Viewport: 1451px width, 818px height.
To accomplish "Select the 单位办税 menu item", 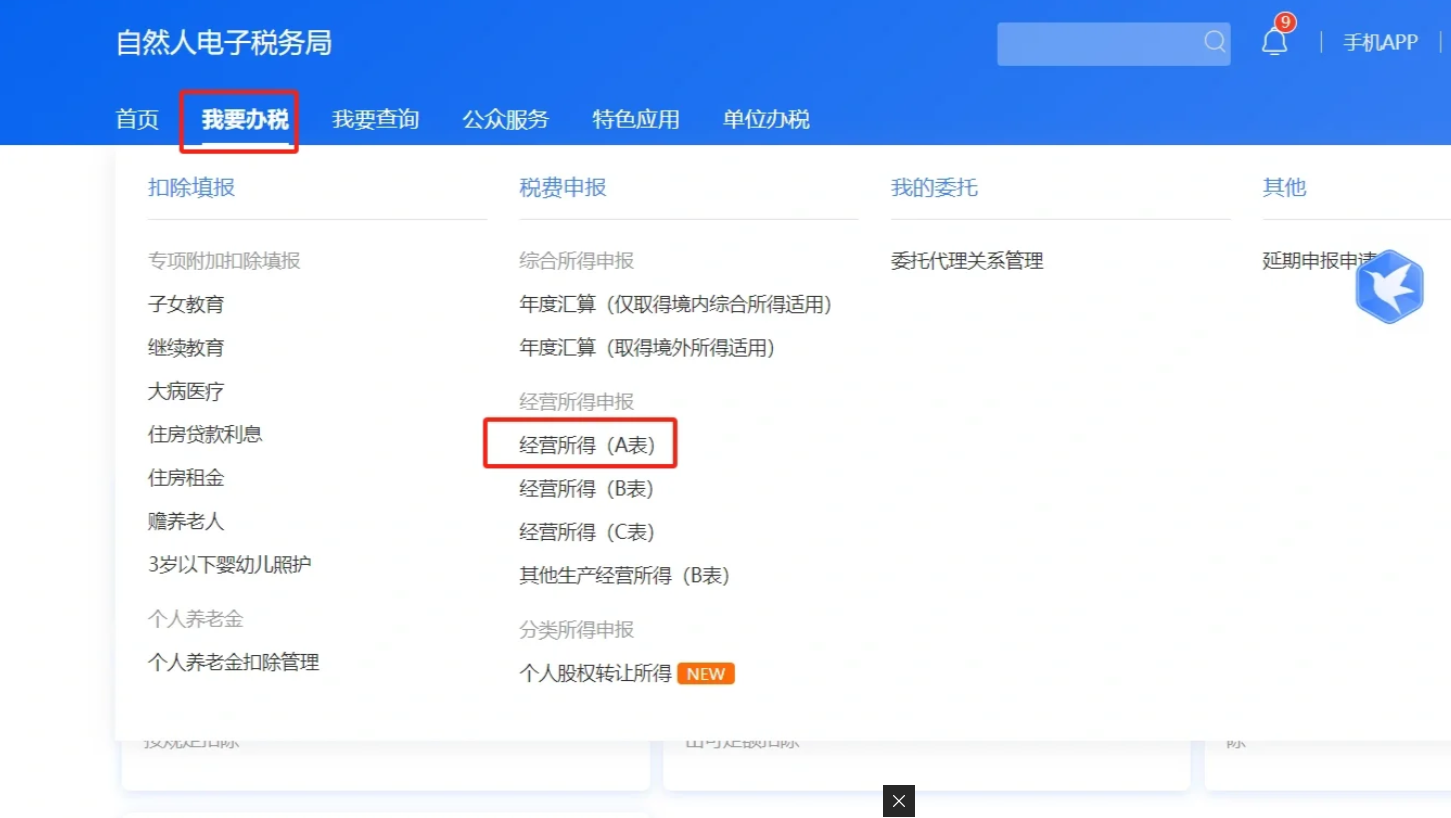I will pos(765,119).
